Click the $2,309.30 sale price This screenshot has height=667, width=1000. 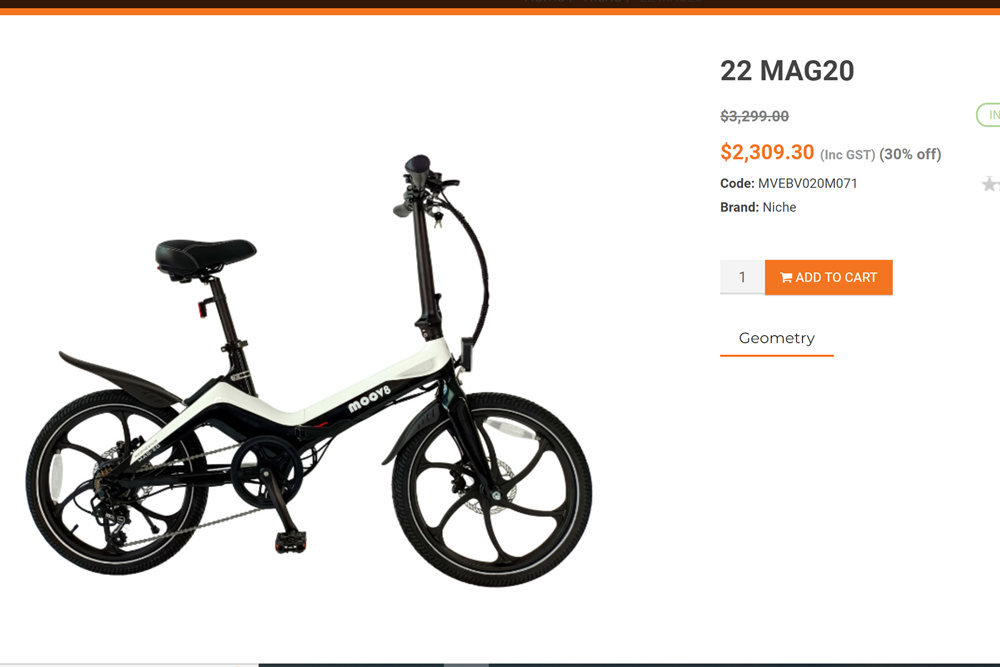pyautogui.click(x=767, y=152)
